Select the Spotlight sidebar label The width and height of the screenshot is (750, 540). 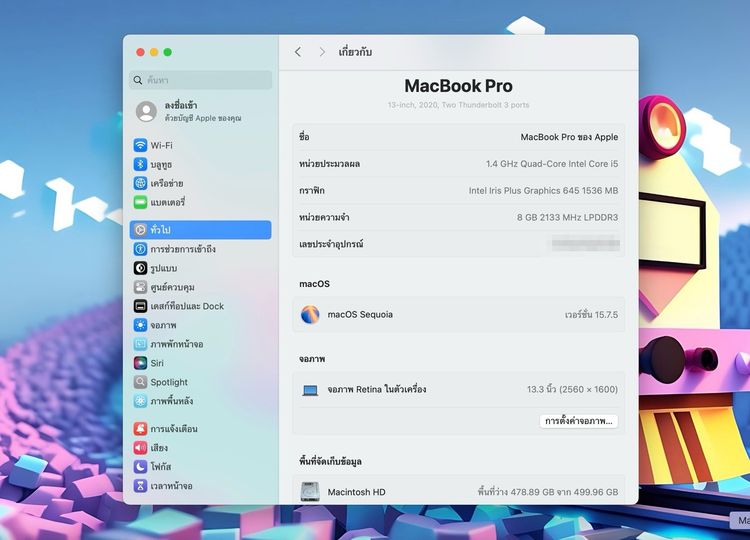tap(169, 382)
